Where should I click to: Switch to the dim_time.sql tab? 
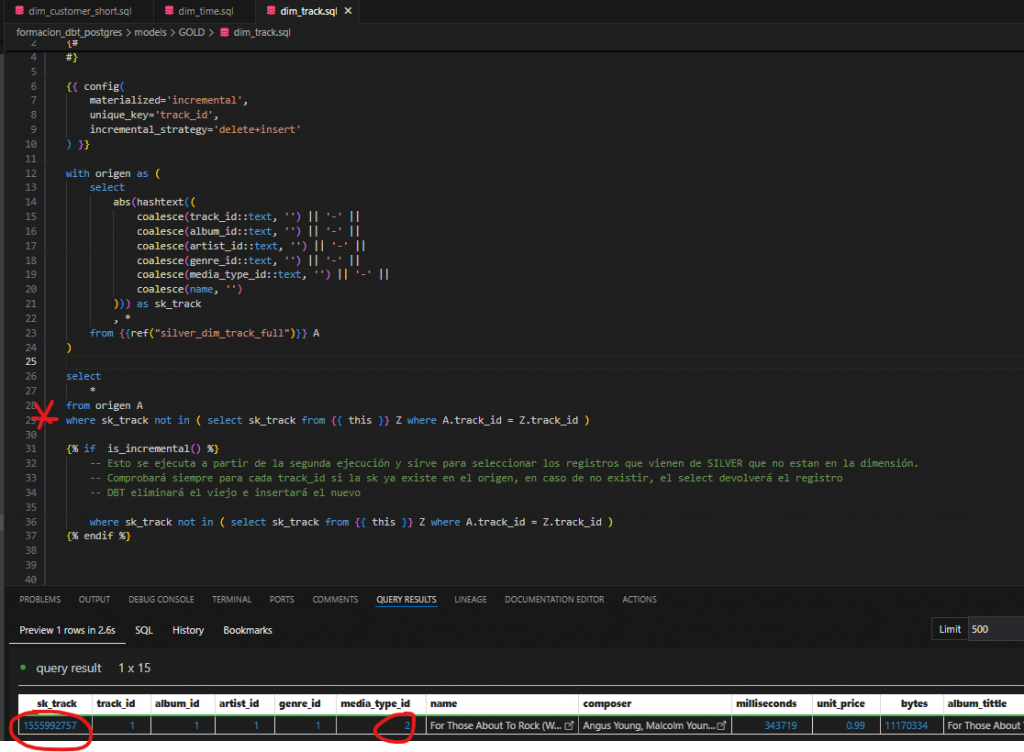[x=207, y=11]
